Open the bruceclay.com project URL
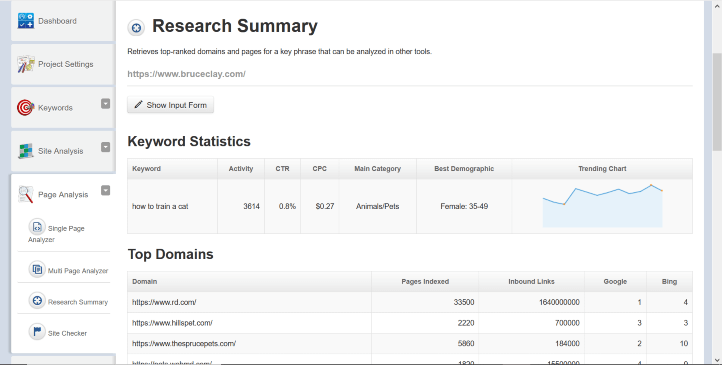Image resolution: width=722 pixels, height=365 pixels. point(186,74)
